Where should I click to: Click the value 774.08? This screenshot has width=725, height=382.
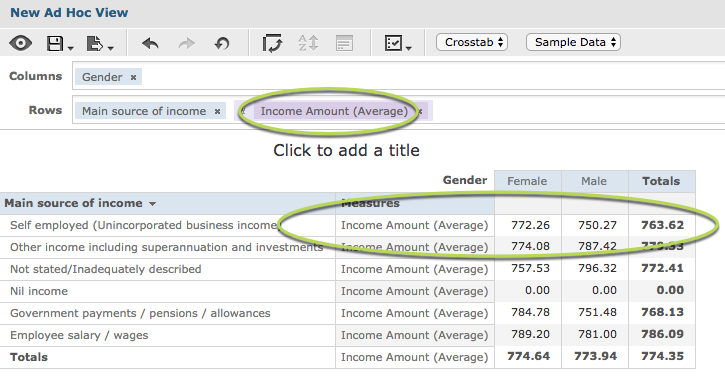(x=530, y=246)
